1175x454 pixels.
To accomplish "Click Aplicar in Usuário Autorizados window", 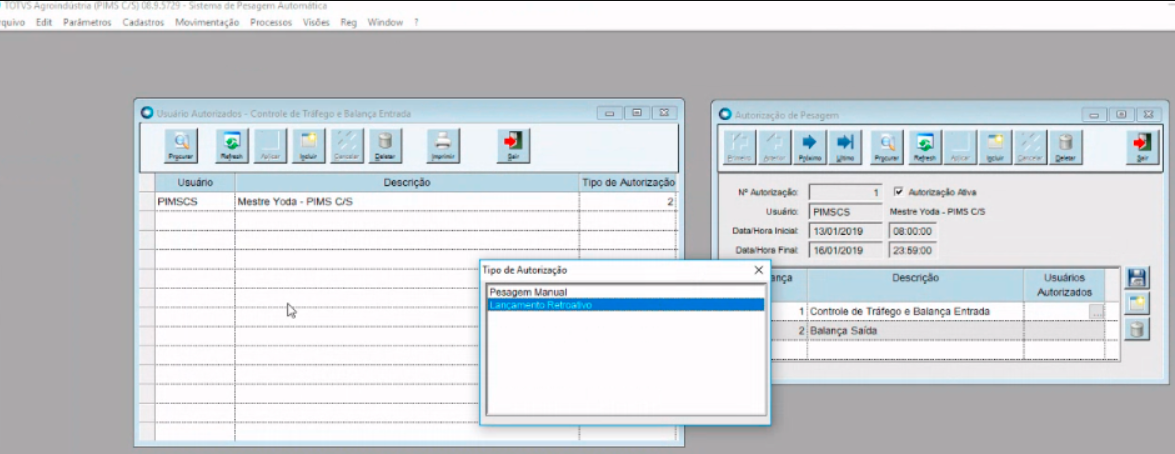I will click(x=270, y=145).
